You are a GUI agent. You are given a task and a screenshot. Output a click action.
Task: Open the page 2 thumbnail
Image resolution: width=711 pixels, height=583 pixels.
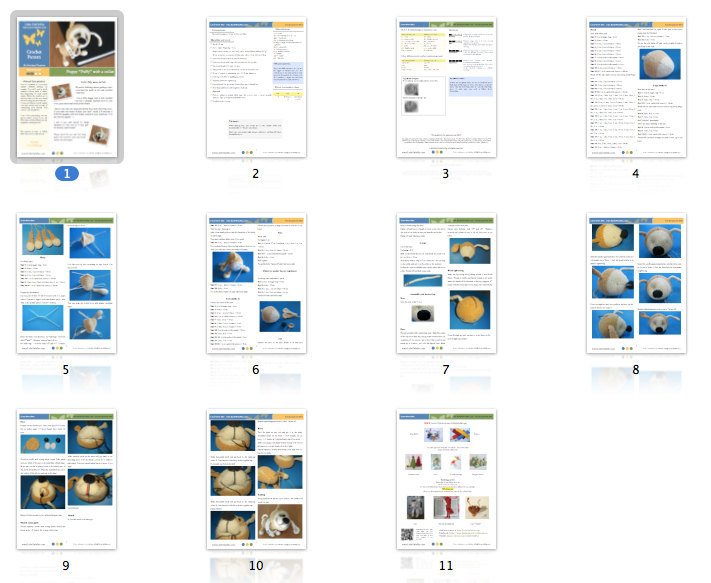[256, 86]
